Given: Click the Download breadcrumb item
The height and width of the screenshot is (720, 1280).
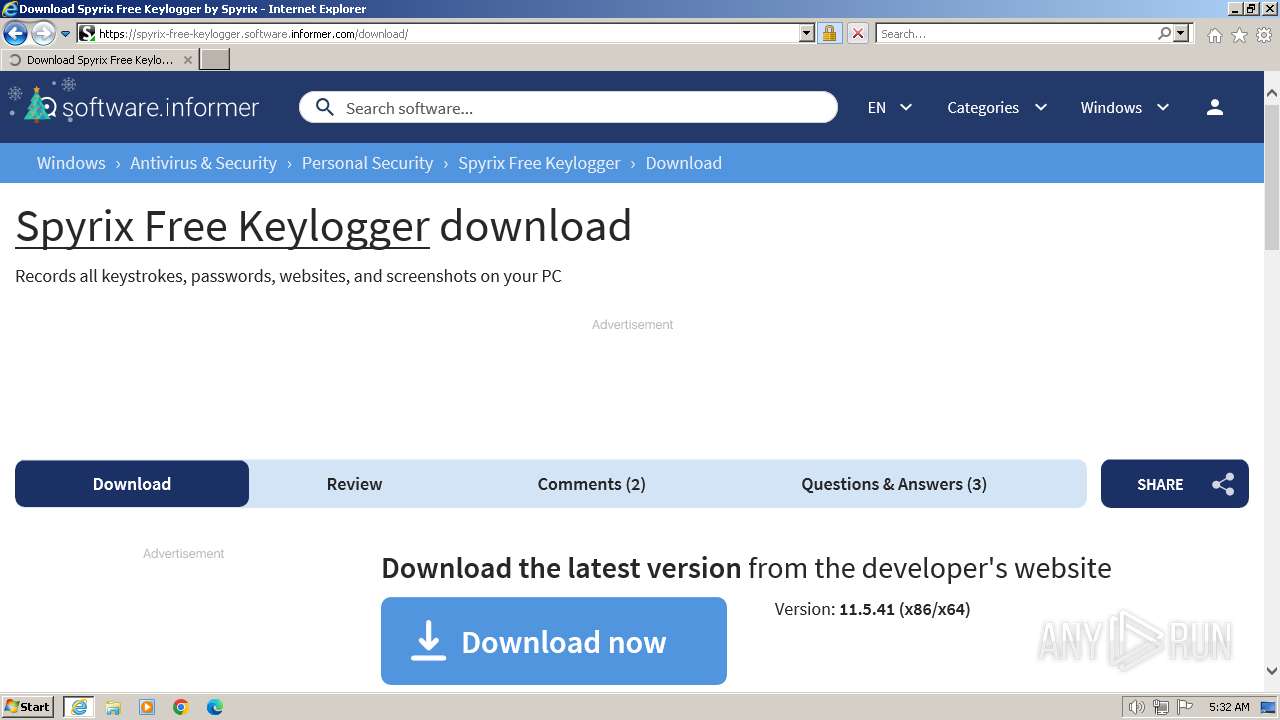Looking at the screenshot, I should pyautogui.click(x=683, y=163).
